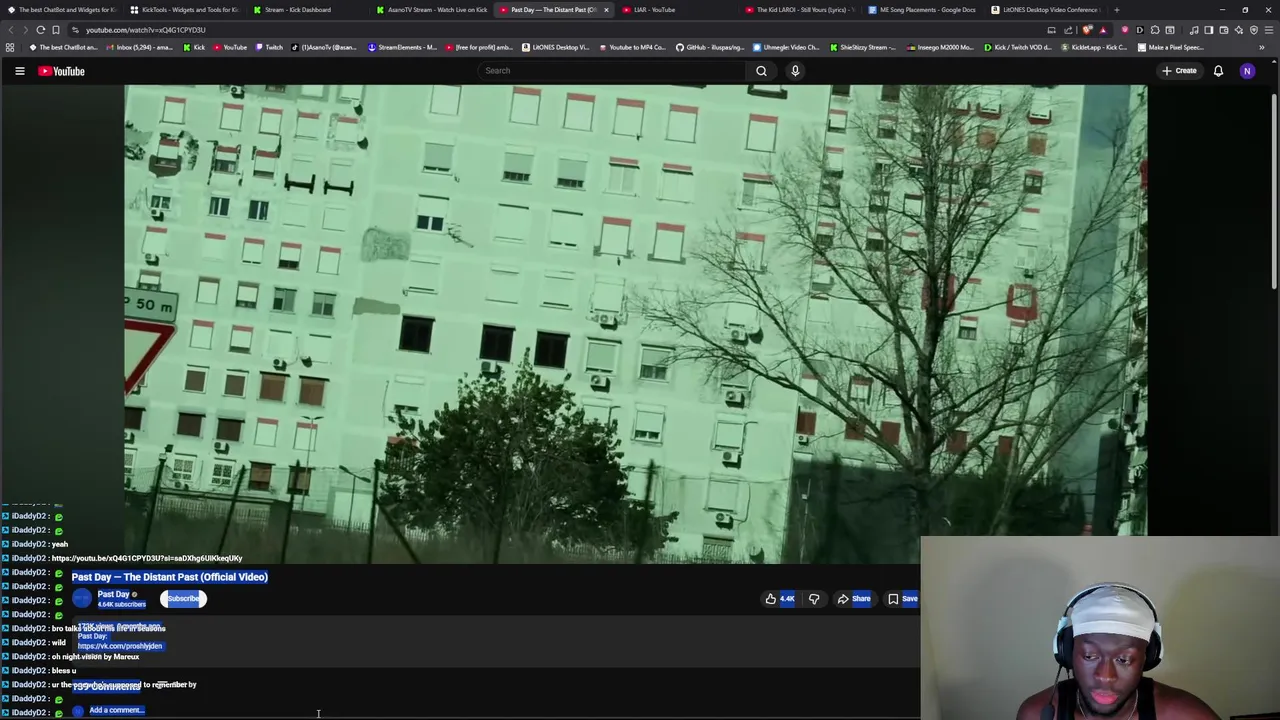This screenshot has height=720, width=1280.
Task: Close the Past Day YouTube tab
Action: click(x=606, y=10)
